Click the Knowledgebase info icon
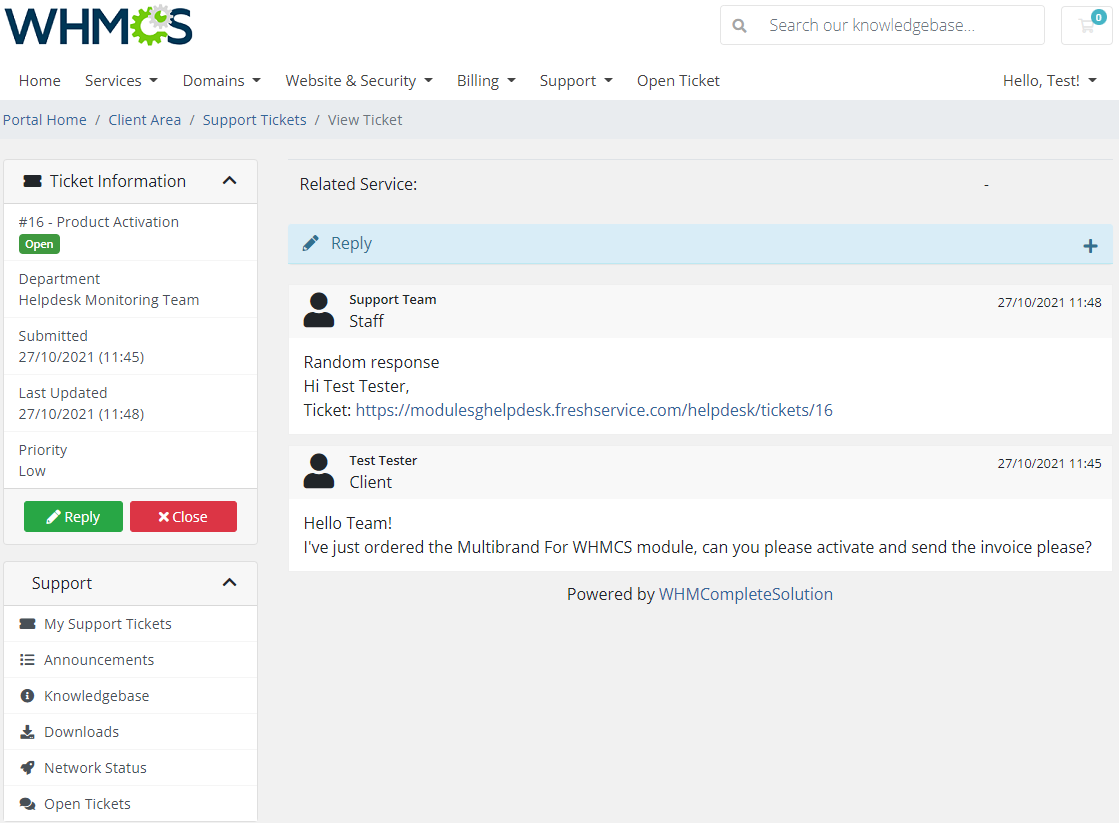1119x823 pixels. pyautogui.click(x=27, y=695)
